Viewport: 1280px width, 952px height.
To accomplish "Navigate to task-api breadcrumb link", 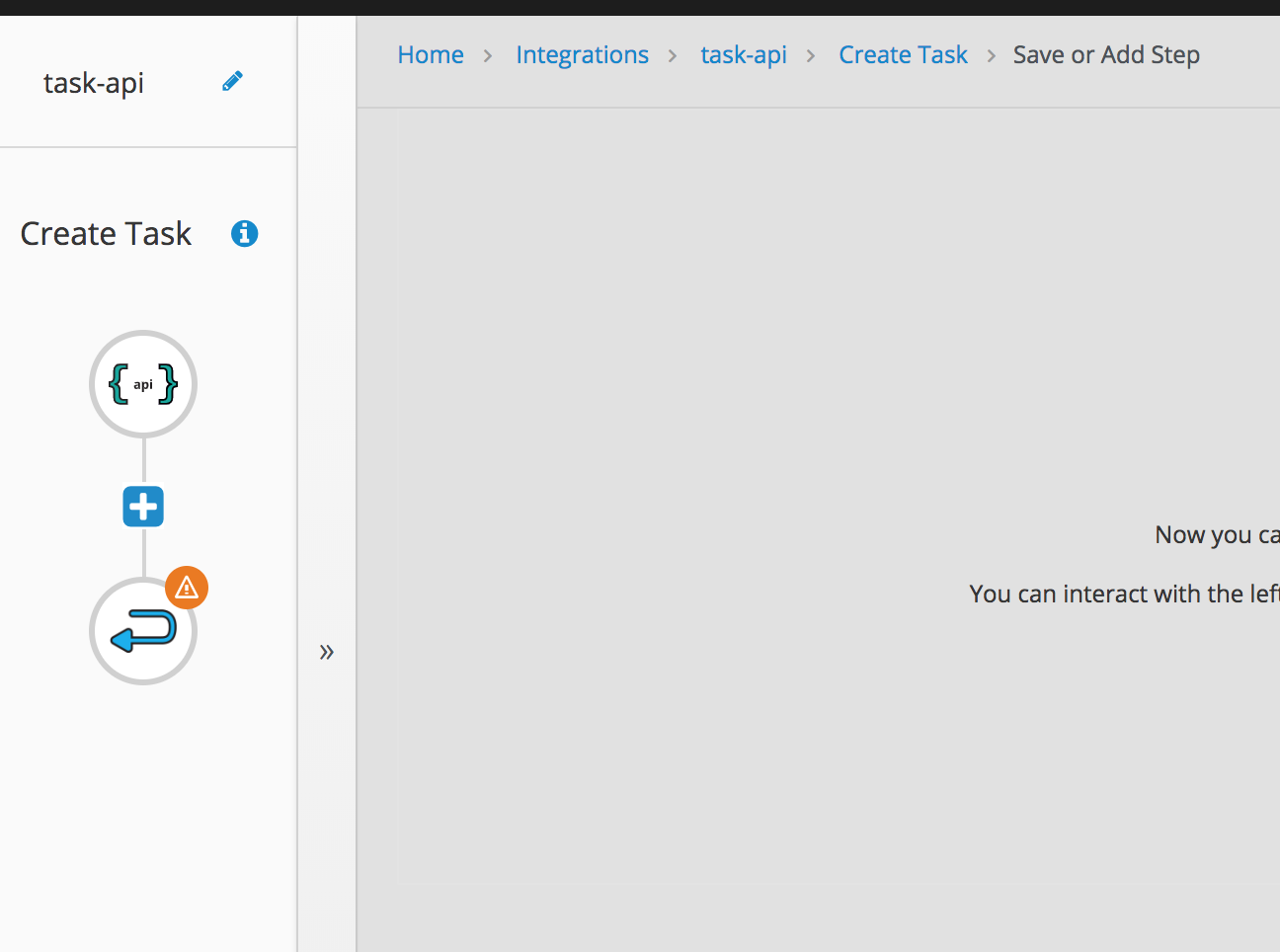I will coord(744,54).
